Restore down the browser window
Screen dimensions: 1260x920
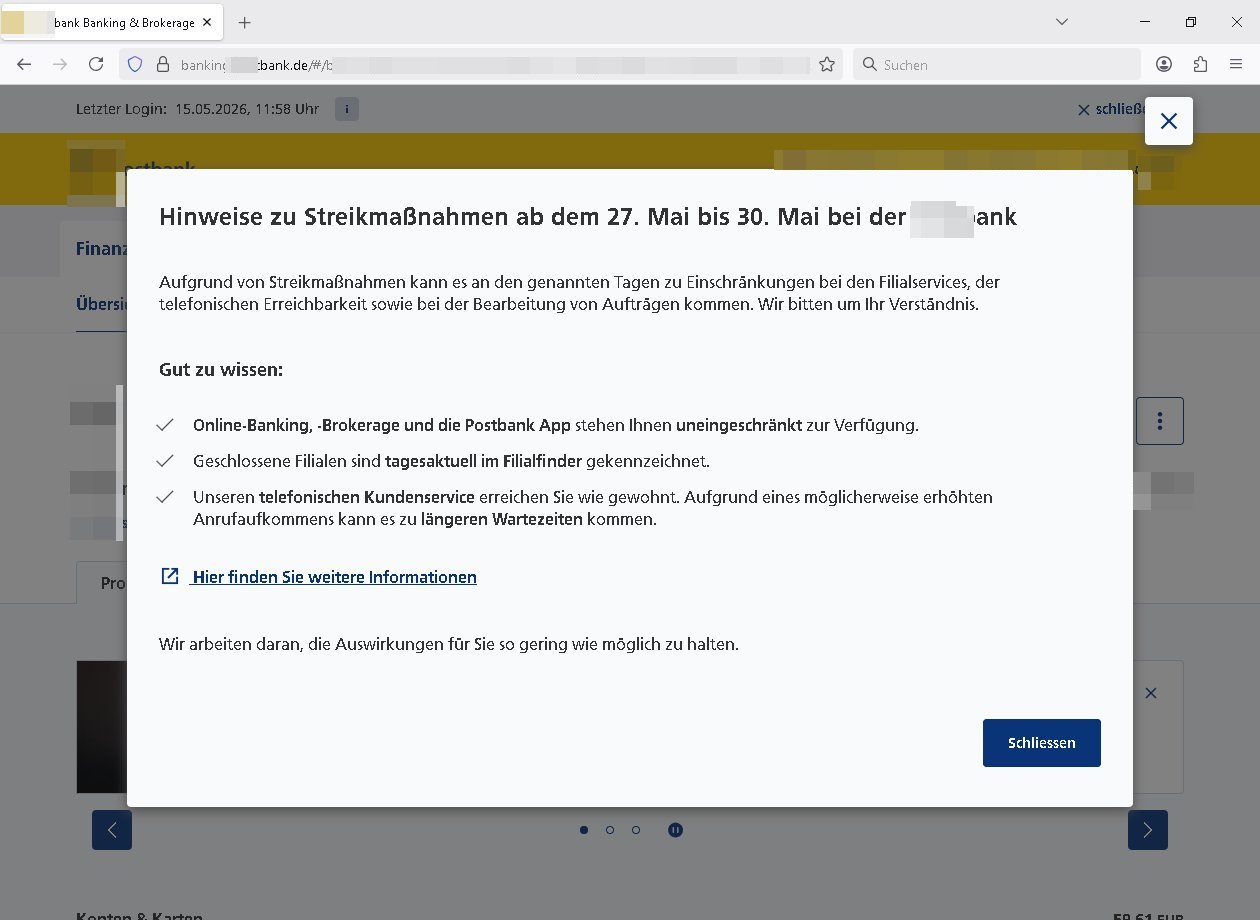click(x=1190, y=22)
